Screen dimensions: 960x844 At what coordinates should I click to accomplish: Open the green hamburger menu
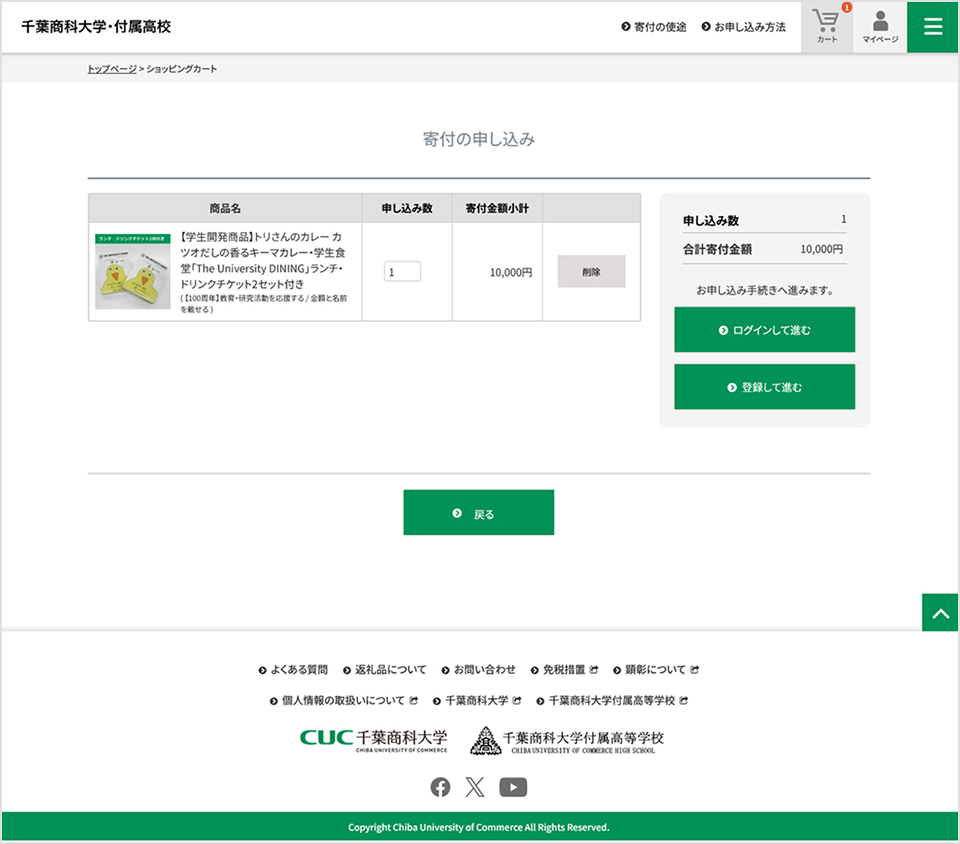coord(933,27)
